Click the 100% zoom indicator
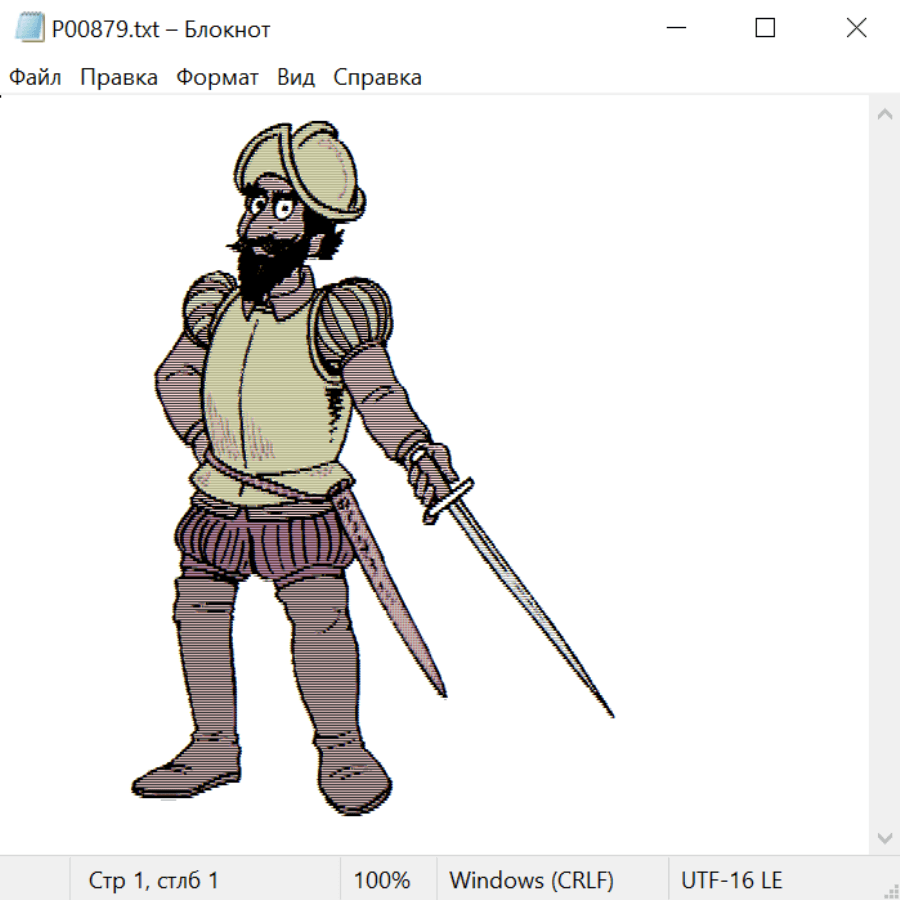The height and width of the screenshot is (900, 900). pyautogui.click(x=382, y=880)
